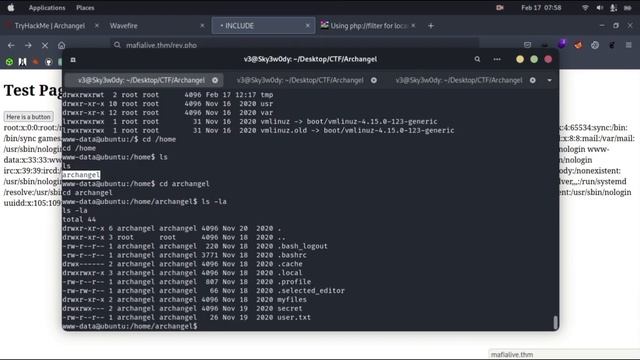Open the battery status indicator

click(x=628, y=8)
